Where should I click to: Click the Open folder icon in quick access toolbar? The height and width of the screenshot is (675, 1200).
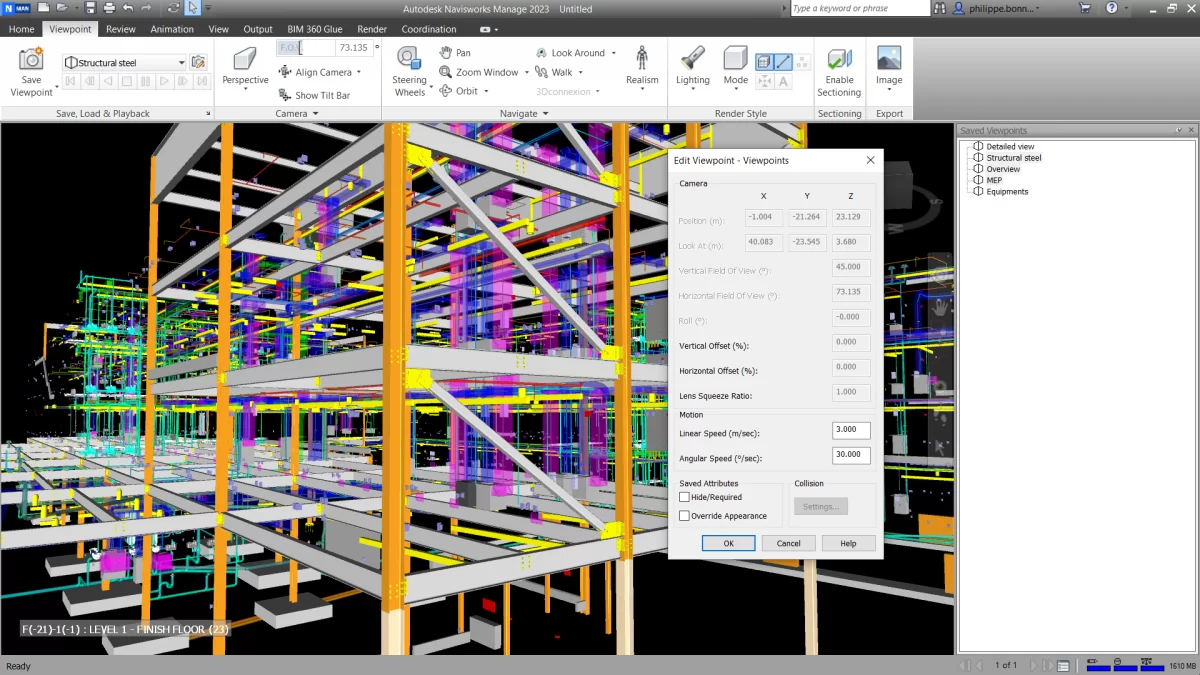tap(61, 8)
